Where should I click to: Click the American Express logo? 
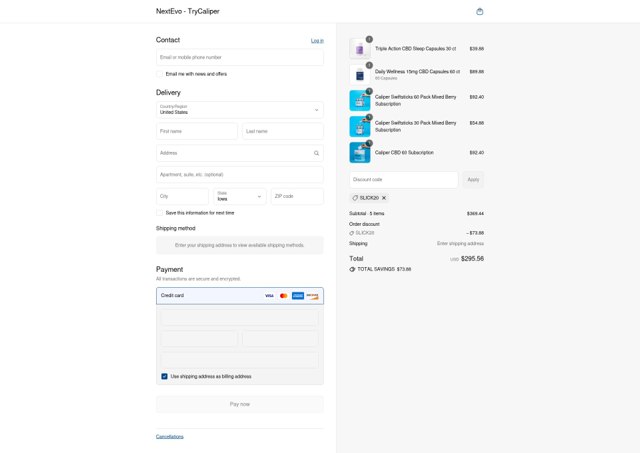pyautogui.click(x=298, y=296)
